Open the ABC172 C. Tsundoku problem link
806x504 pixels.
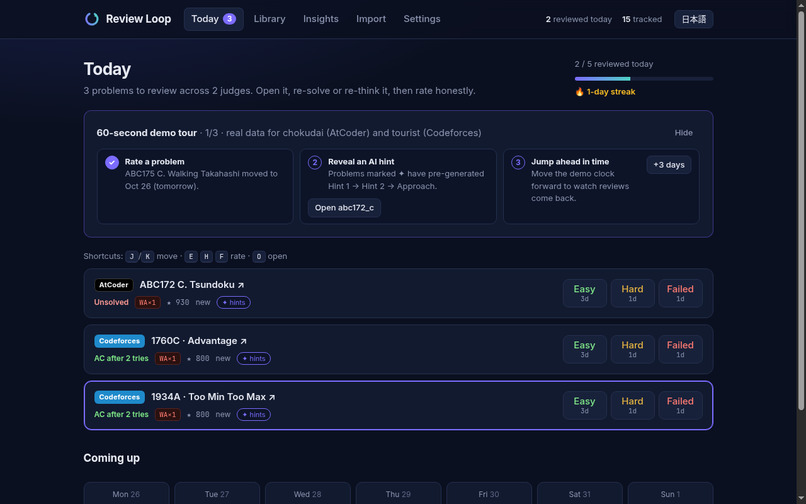coord(192,285)
